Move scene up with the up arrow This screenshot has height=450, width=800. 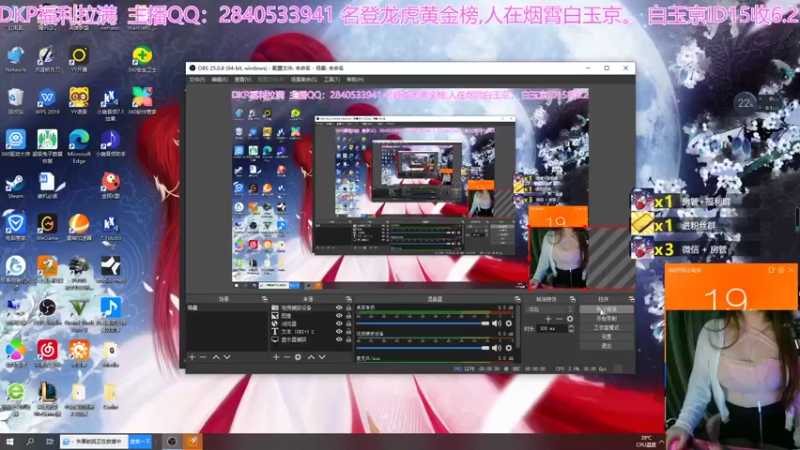coord(216,357)
